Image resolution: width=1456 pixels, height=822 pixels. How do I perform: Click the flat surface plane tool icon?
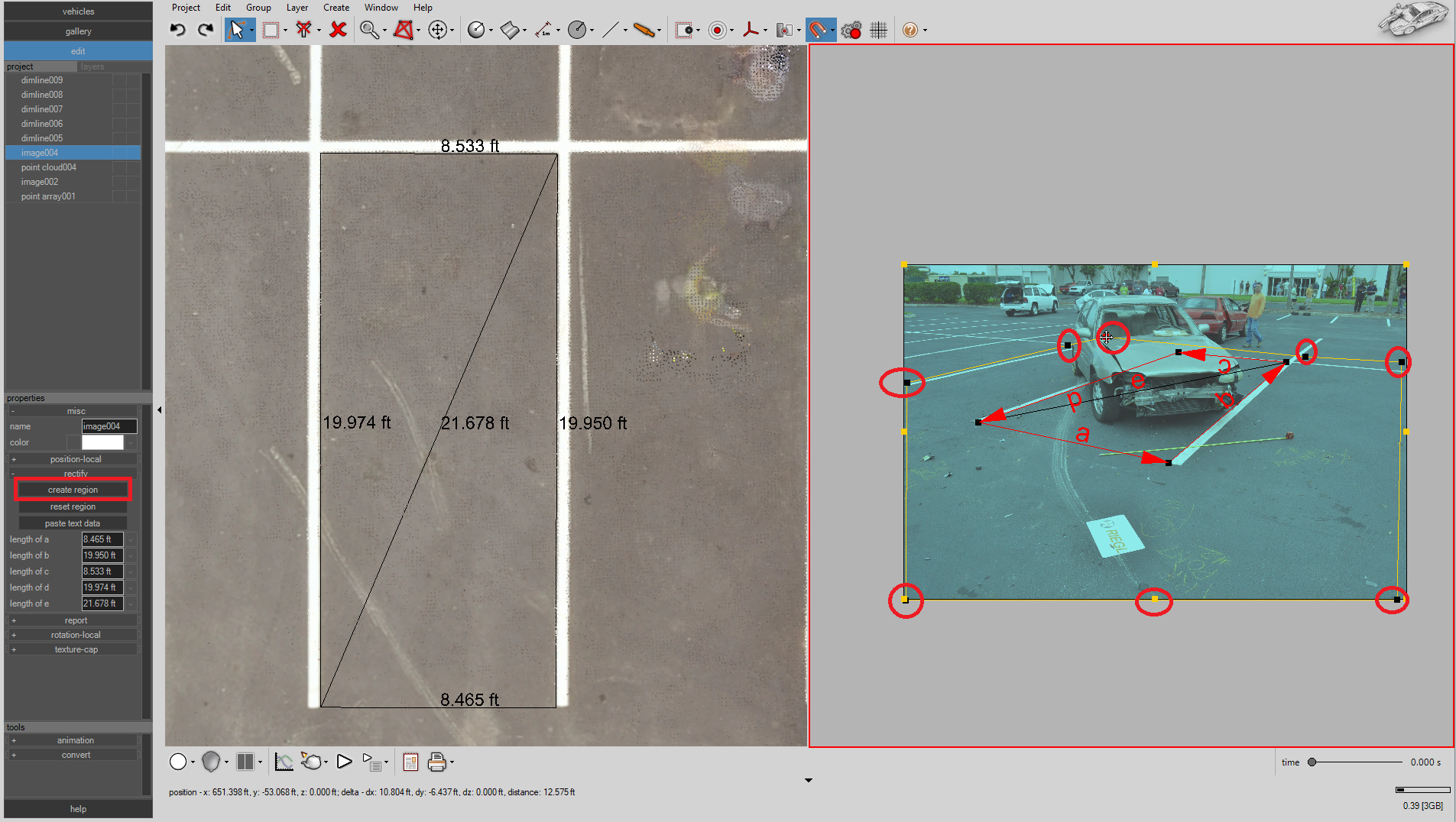[510, 30]
